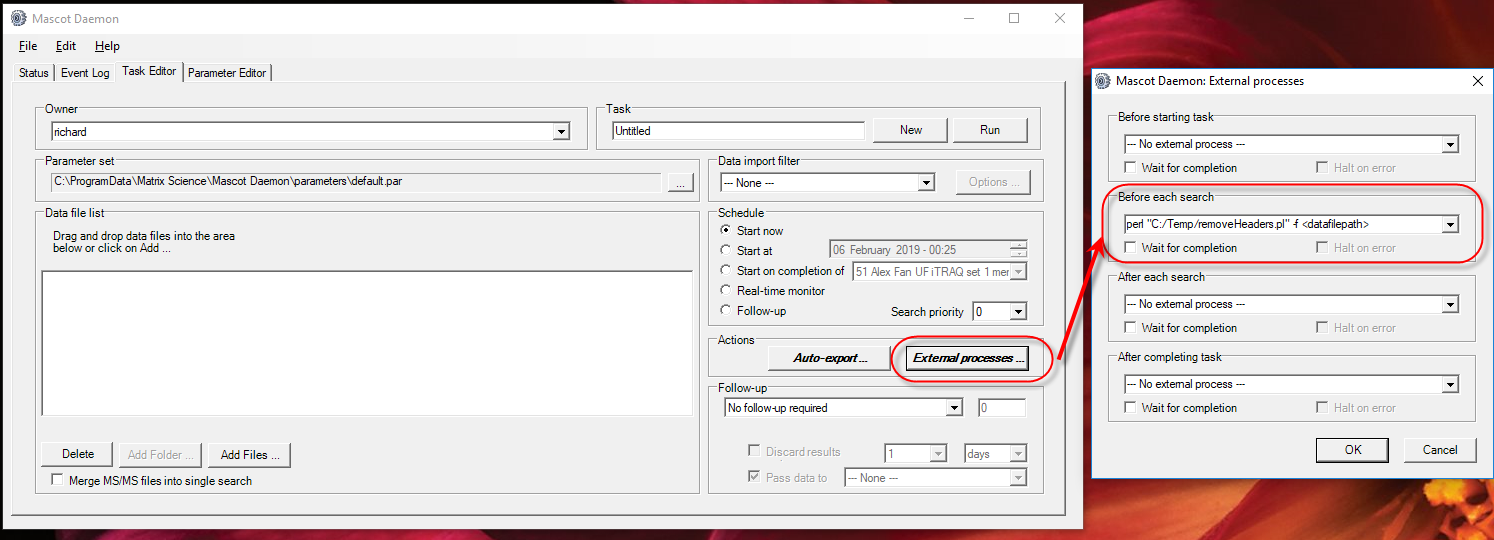Expand the Owner dropdown showing richard
The image size is (1494, 540).
(561, 131)
